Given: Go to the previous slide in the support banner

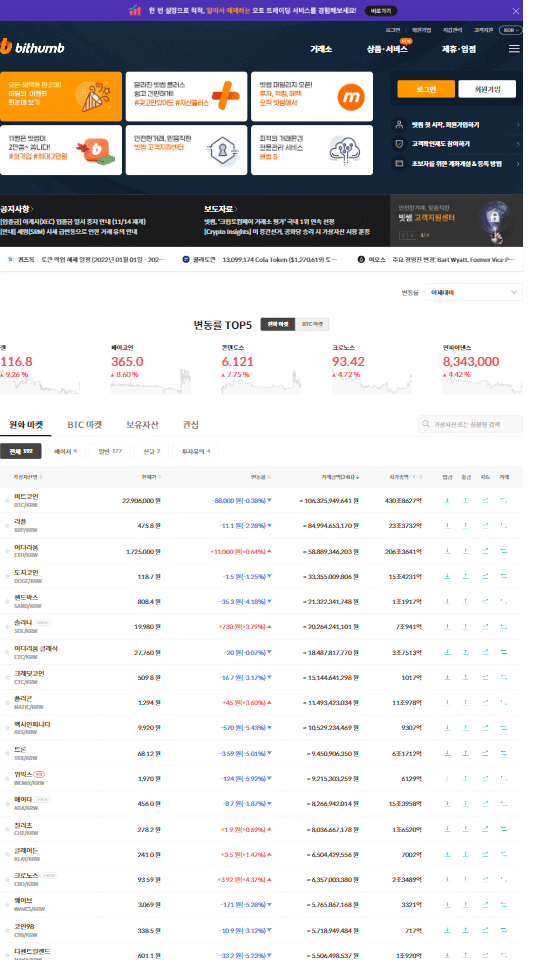Looking at the screenshot, I should [x=403, y=235].
